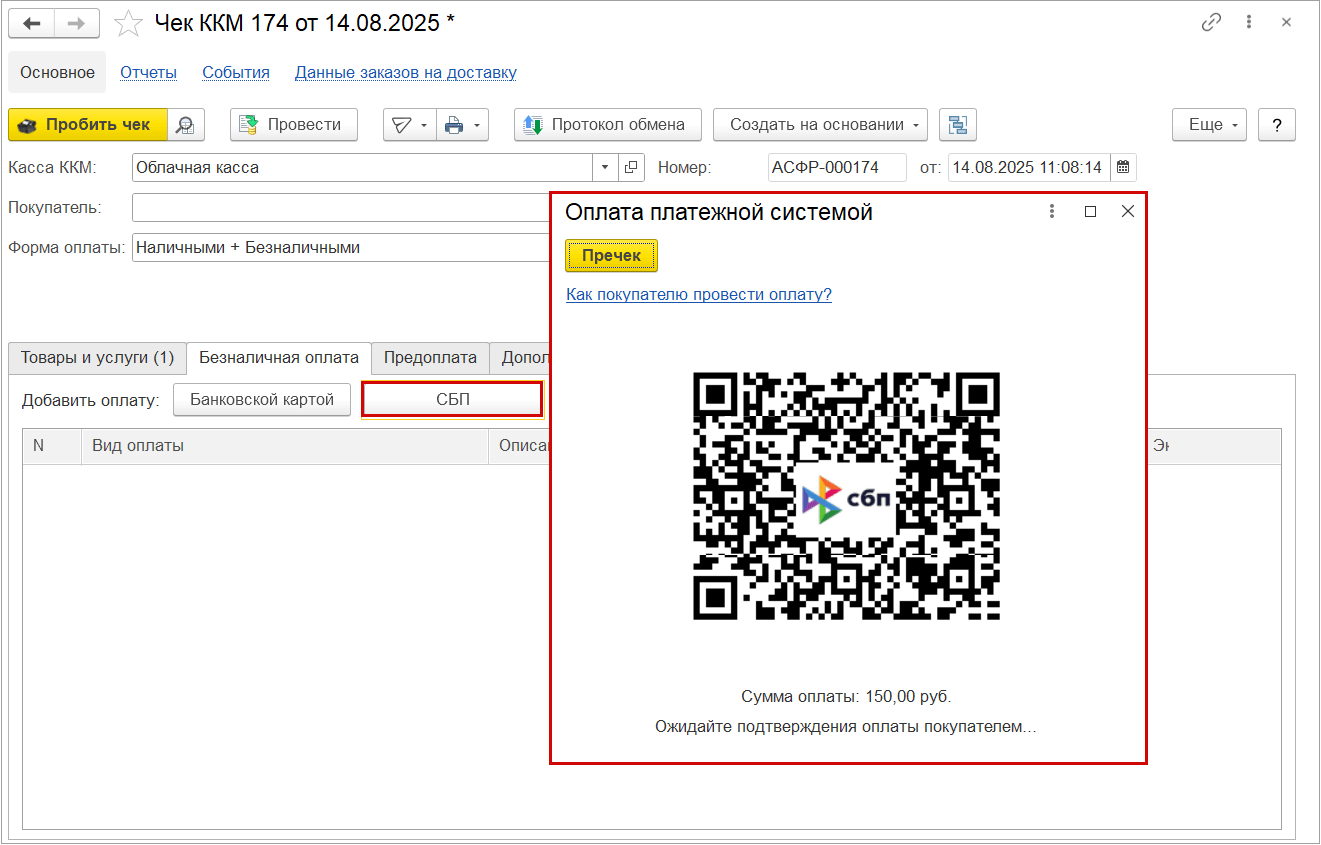Image resolution: width=1321 pixels, height=845 pixels.
Task: Click the Пречек button
Action: click(612, 255)
